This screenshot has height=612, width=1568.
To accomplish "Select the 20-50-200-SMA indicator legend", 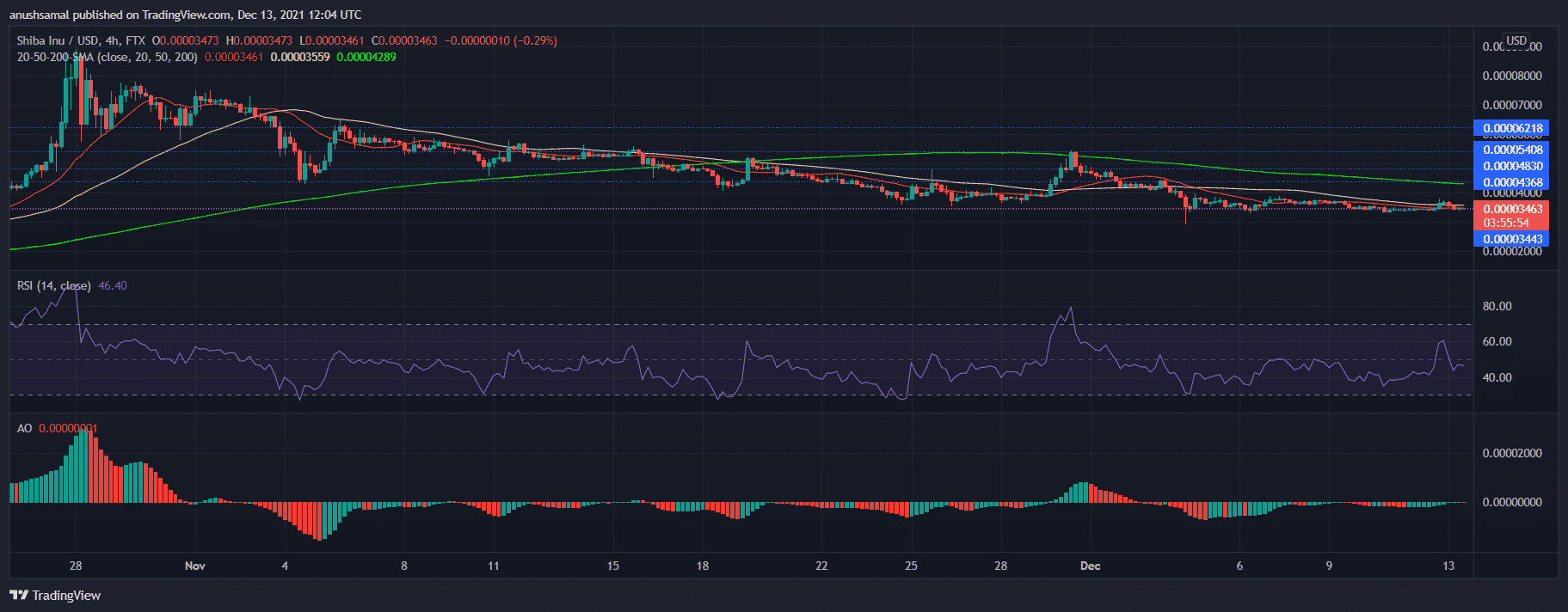I will coord(107,57).
